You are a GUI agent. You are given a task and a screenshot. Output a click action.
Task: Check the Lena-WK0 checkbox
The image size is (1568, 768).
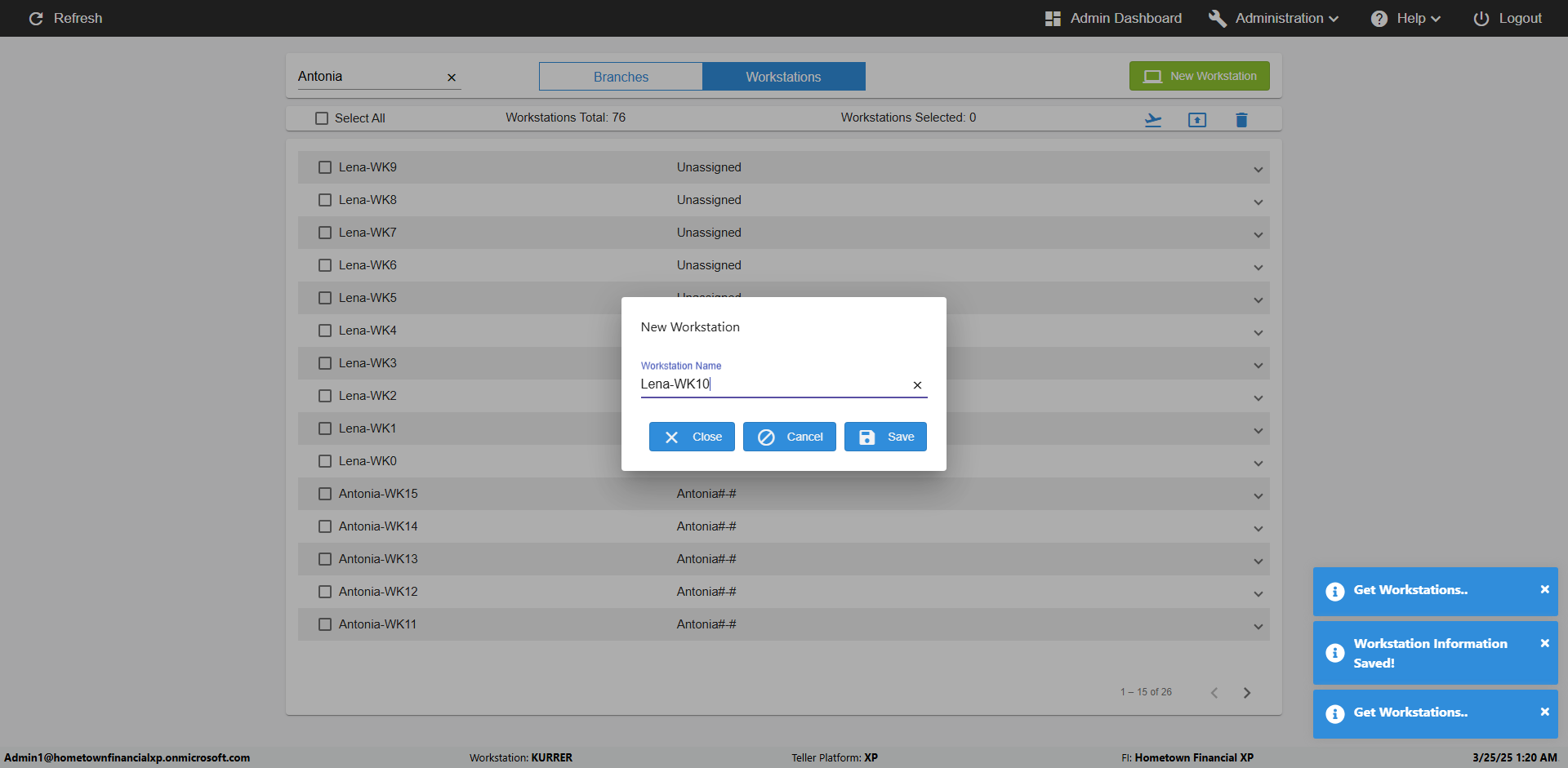click(325, 461)
